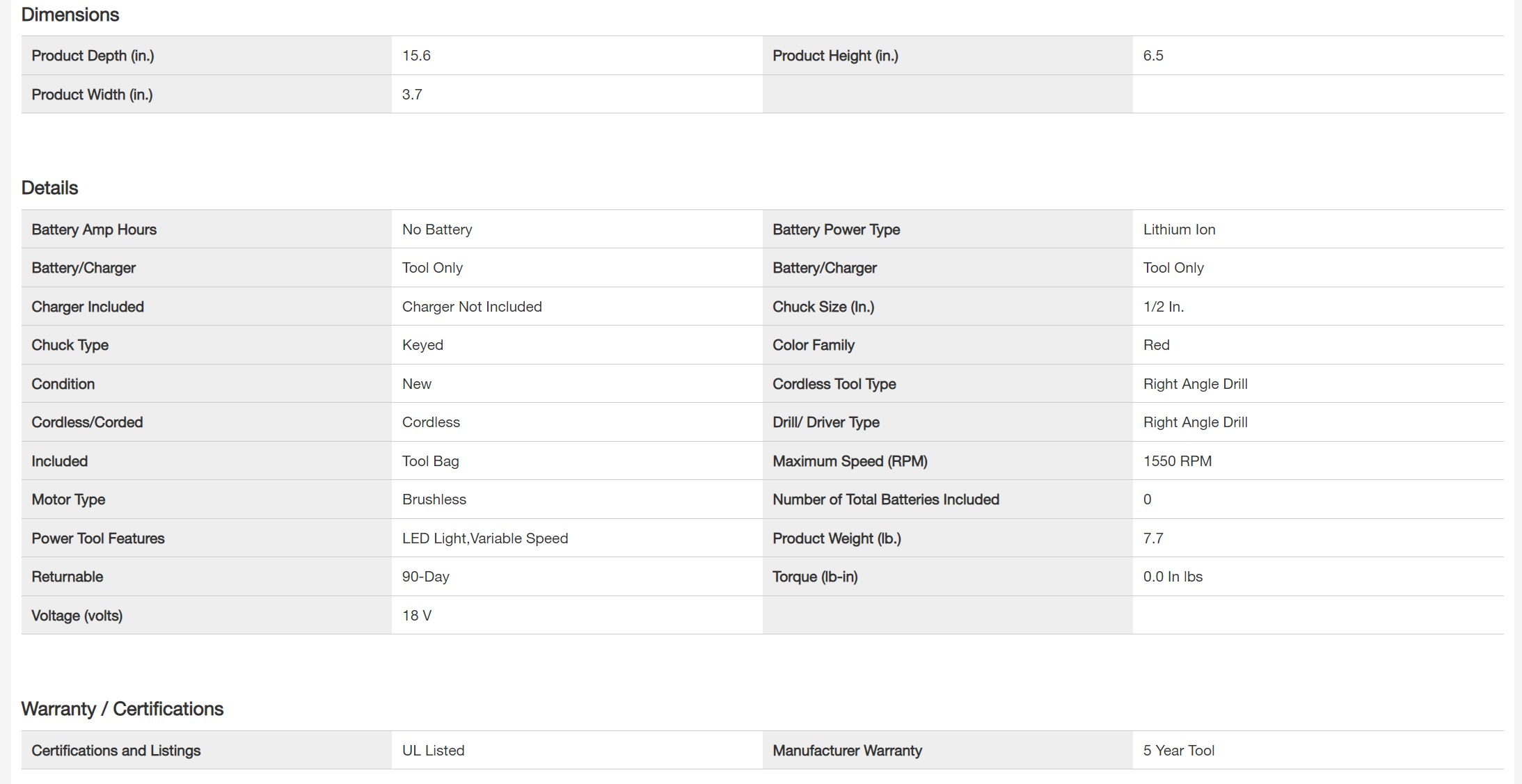Select the Product Depth (in.) label
Screen dimensions: 1522x784
(93, 56)
